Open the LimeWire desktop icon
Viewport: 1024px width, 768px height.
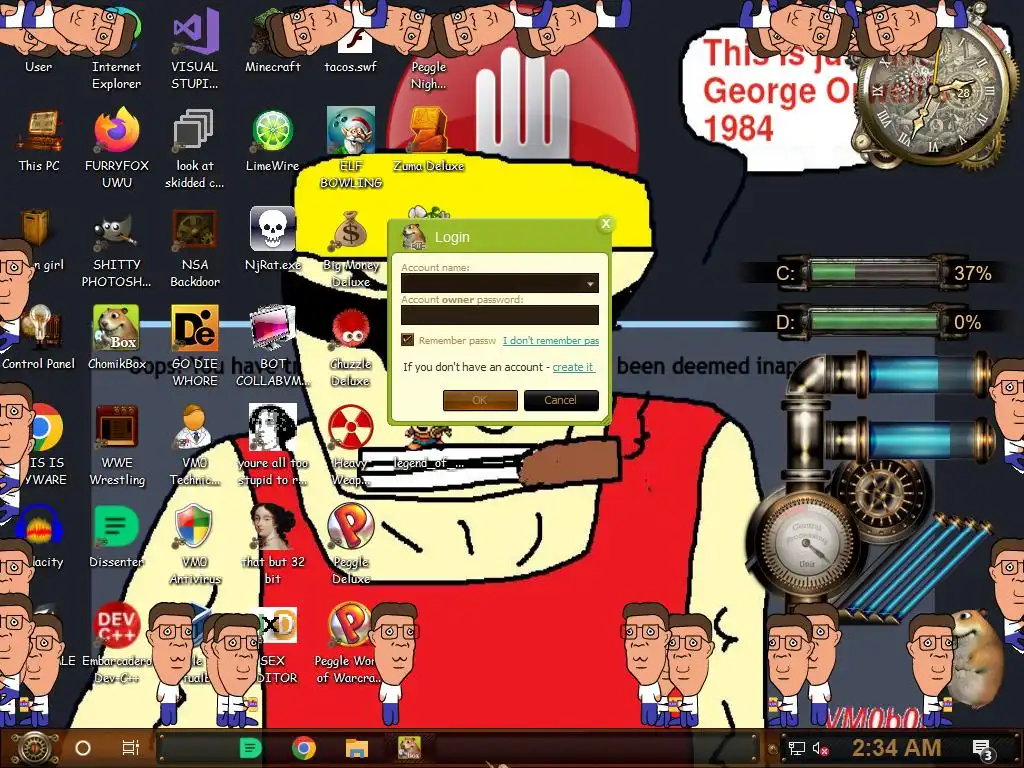(x=272, y=140)
